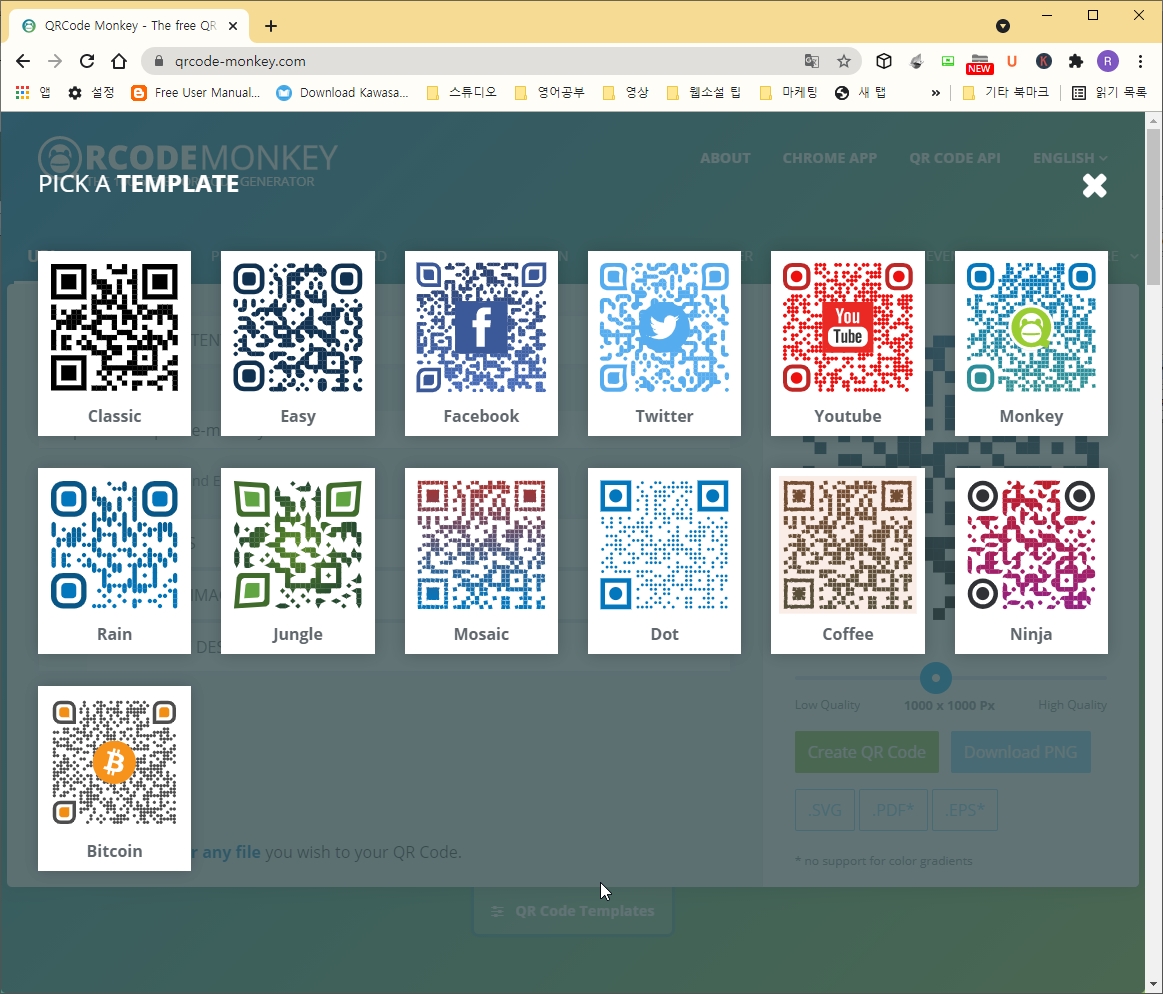
Task: Open the tab search dropdown arrow
Action: click(x=1003, y=26)
